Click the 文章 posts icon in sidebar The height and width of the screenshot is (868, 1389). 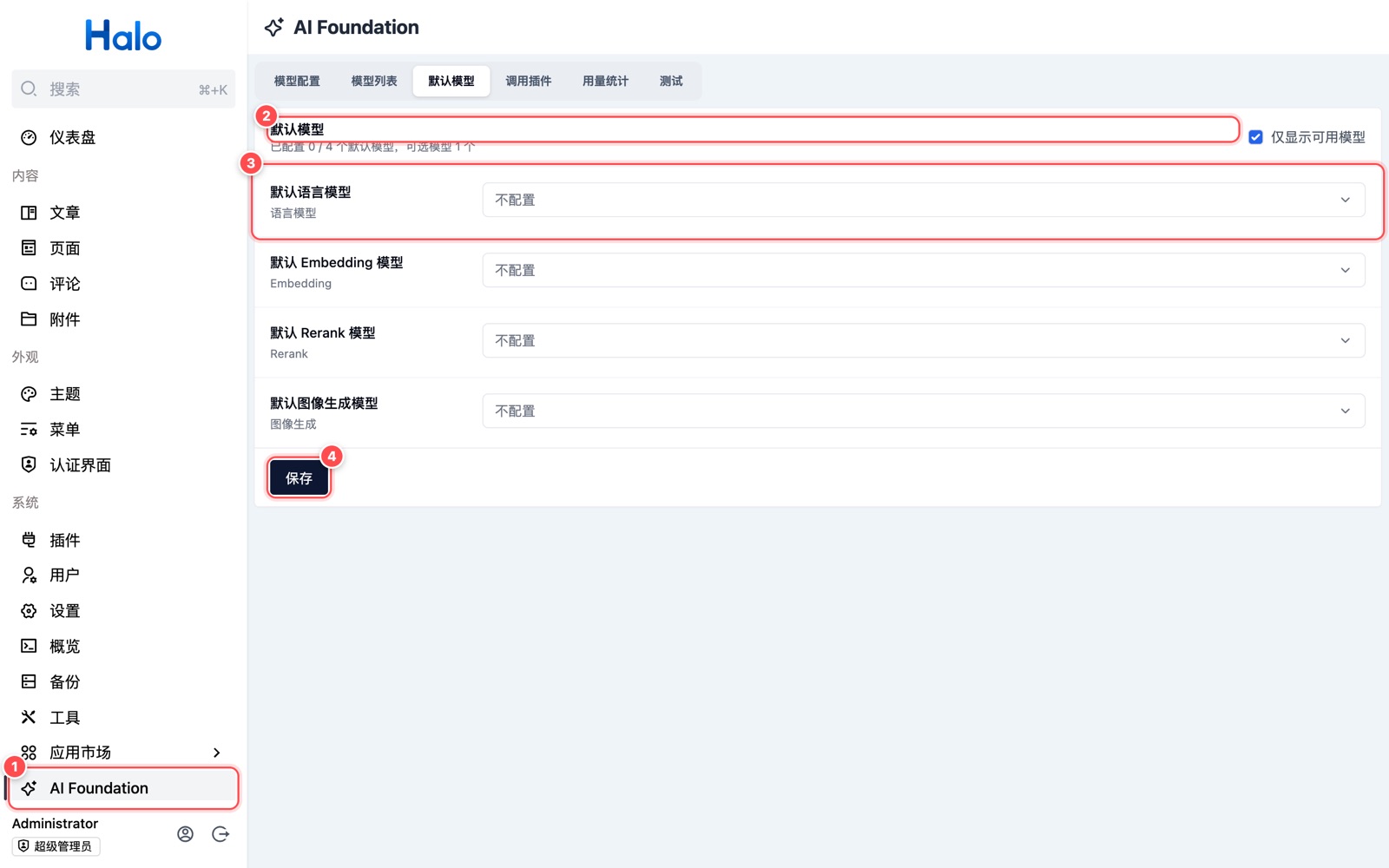[29, 213]
